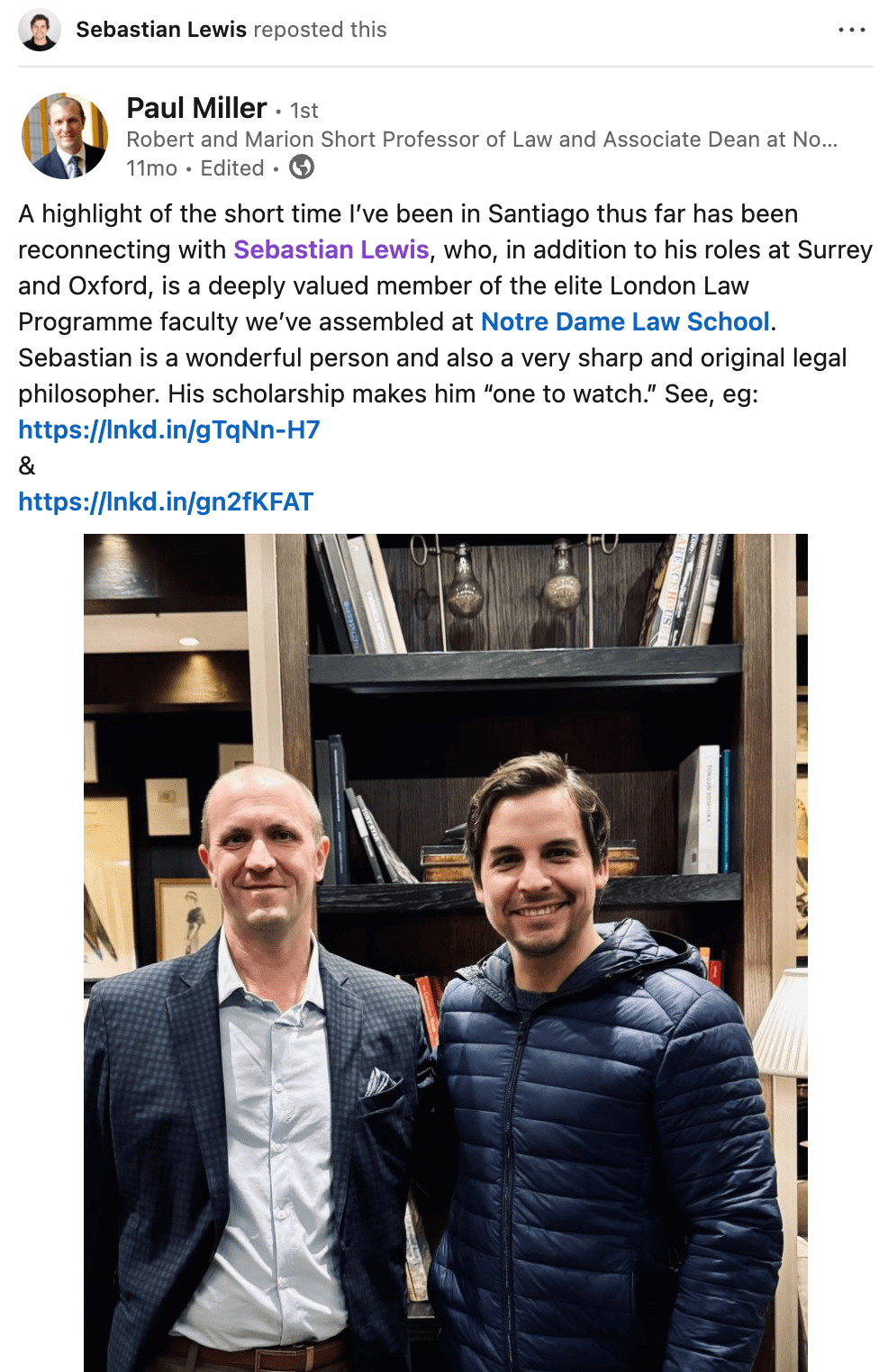Viewport: 888px width, 1372px height.
Task: Click Sebastian Lewis's small reposter avatar
Action: 40,30
